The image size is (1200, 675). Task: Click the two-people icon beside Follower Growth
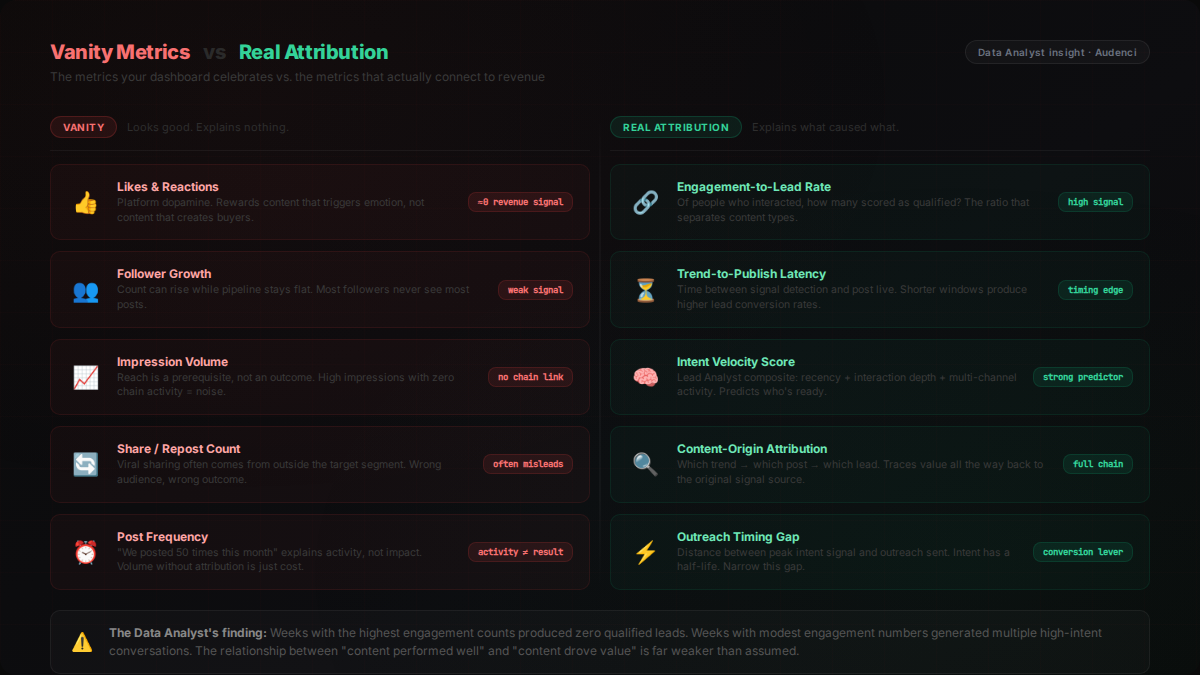85,291
